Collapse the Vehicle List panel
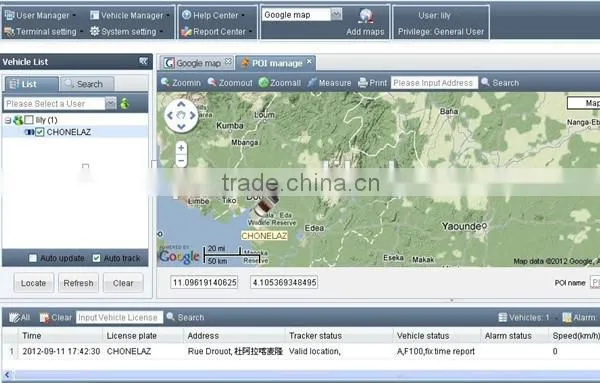The image size is (600, 383). 143,61
